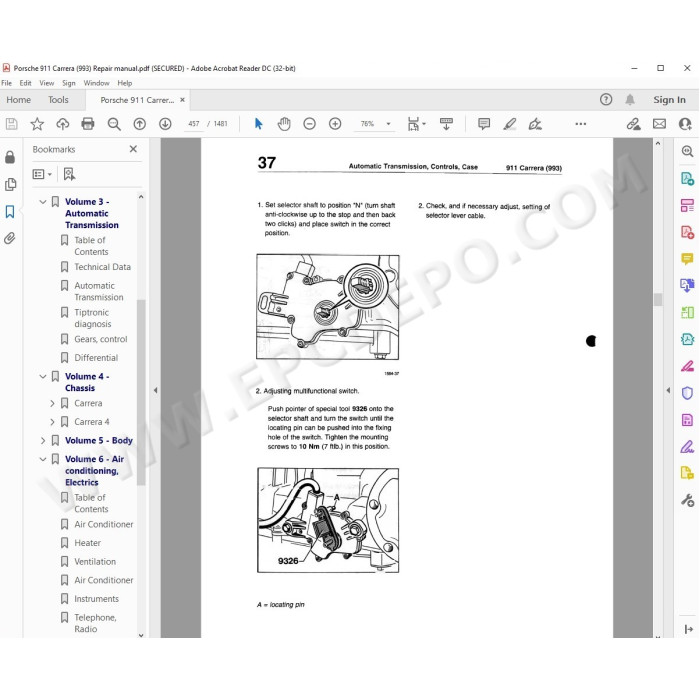Open the File menu
The width and height of the screenshot is (700, 700).
click(7, 83)
